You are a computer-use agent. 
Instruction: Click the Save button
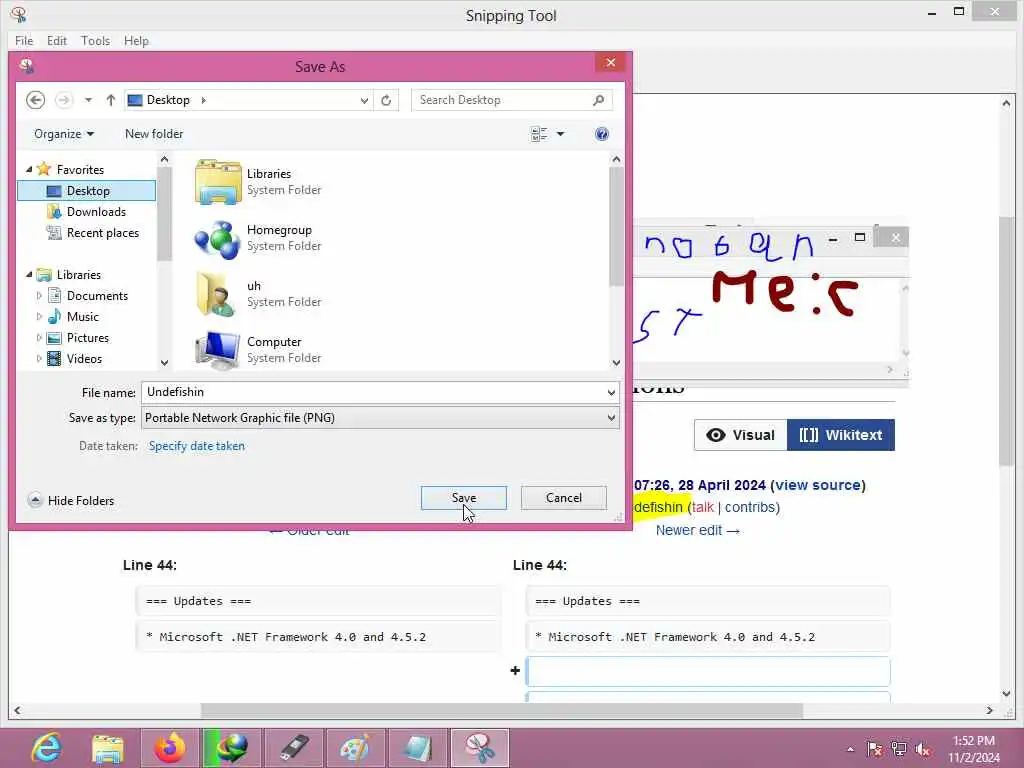[464, 498]
